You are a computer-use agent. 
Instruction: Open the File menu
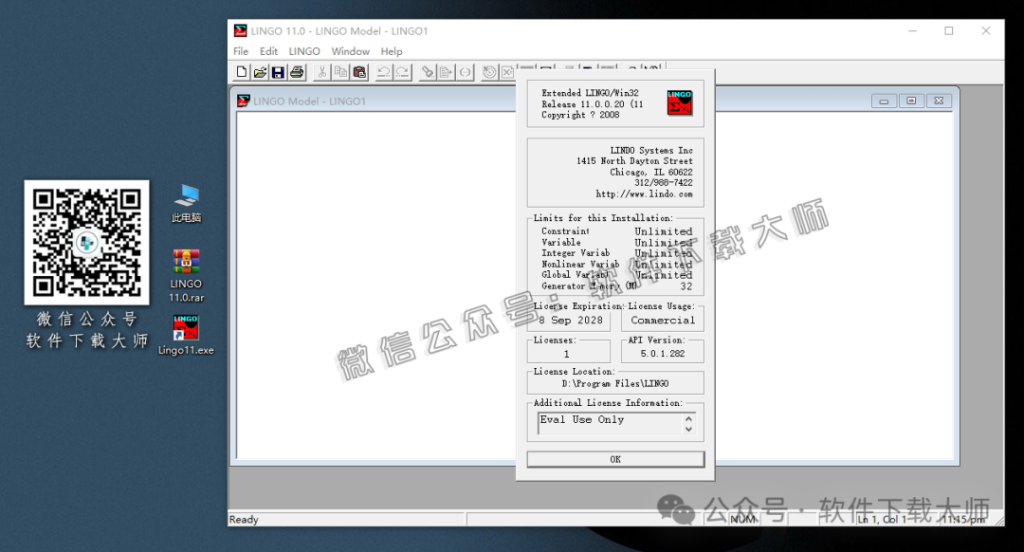tap(241, 51)
